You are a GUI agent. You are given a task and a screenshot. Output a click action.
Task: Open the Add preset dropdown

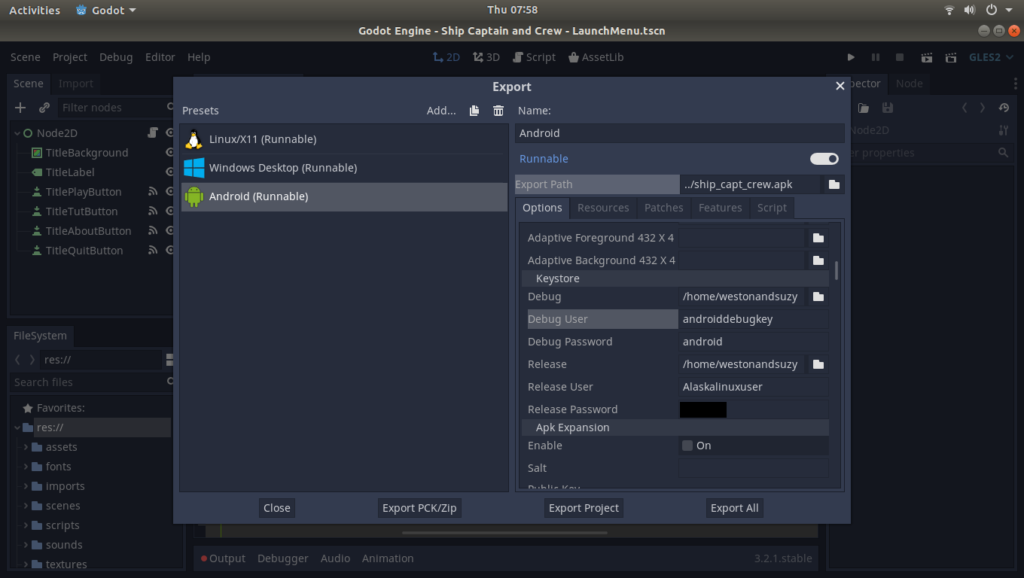441,111
